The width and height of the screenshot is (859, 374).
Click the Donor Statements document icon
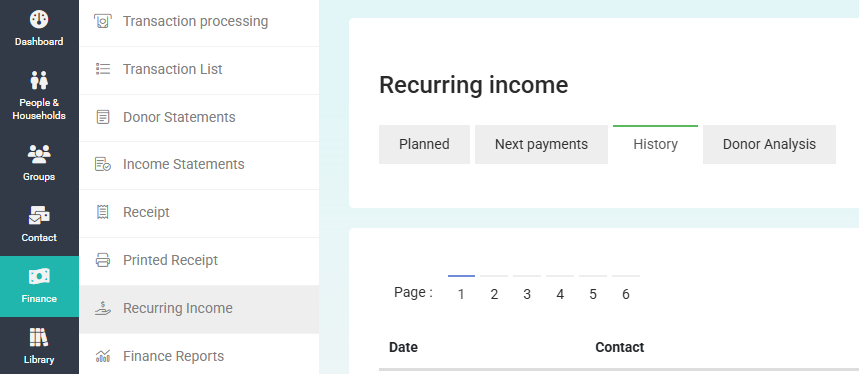pyautogui.click(x=102, y=117)
